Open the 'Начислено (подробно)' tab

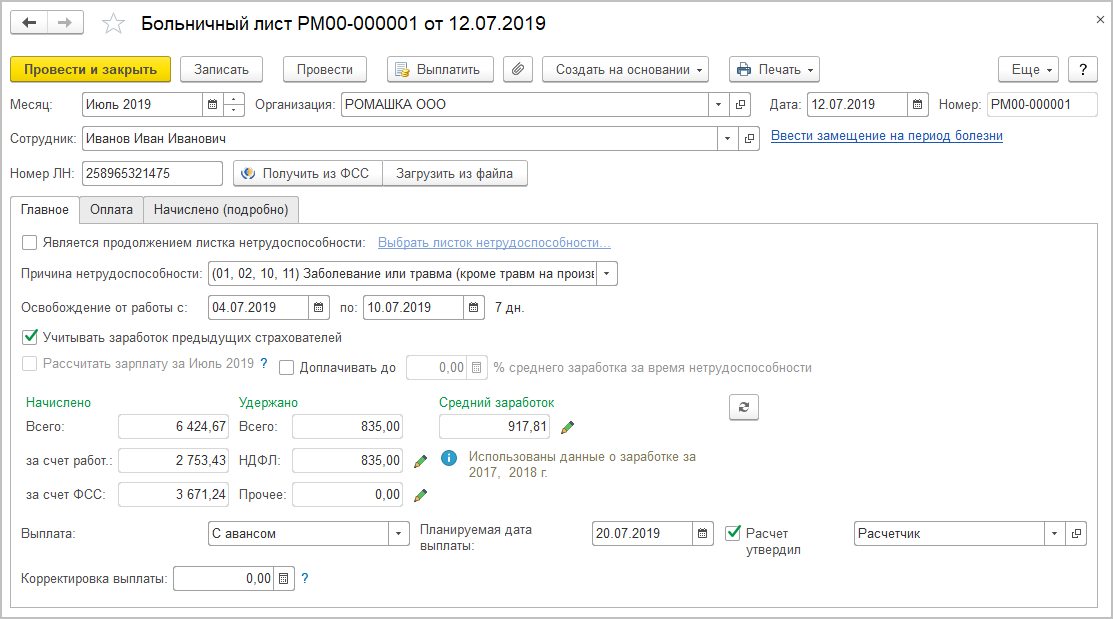click(x=221, y=209)
